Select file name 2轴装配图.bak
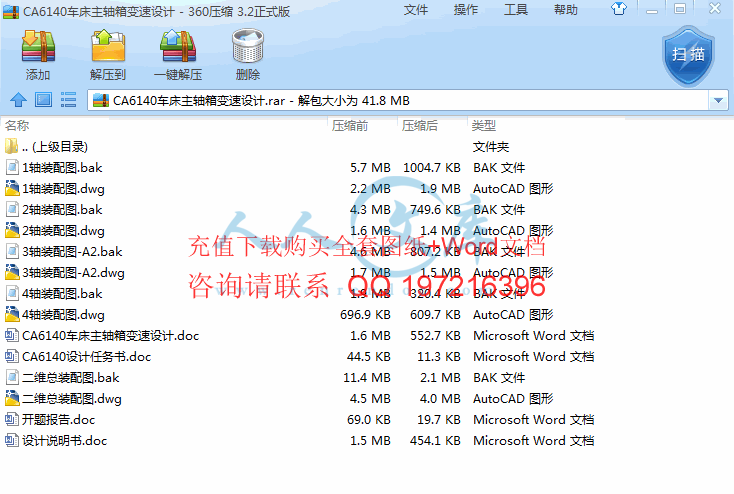Image resolution: width=734 pixels, height=494 pixels. [62, 210]
